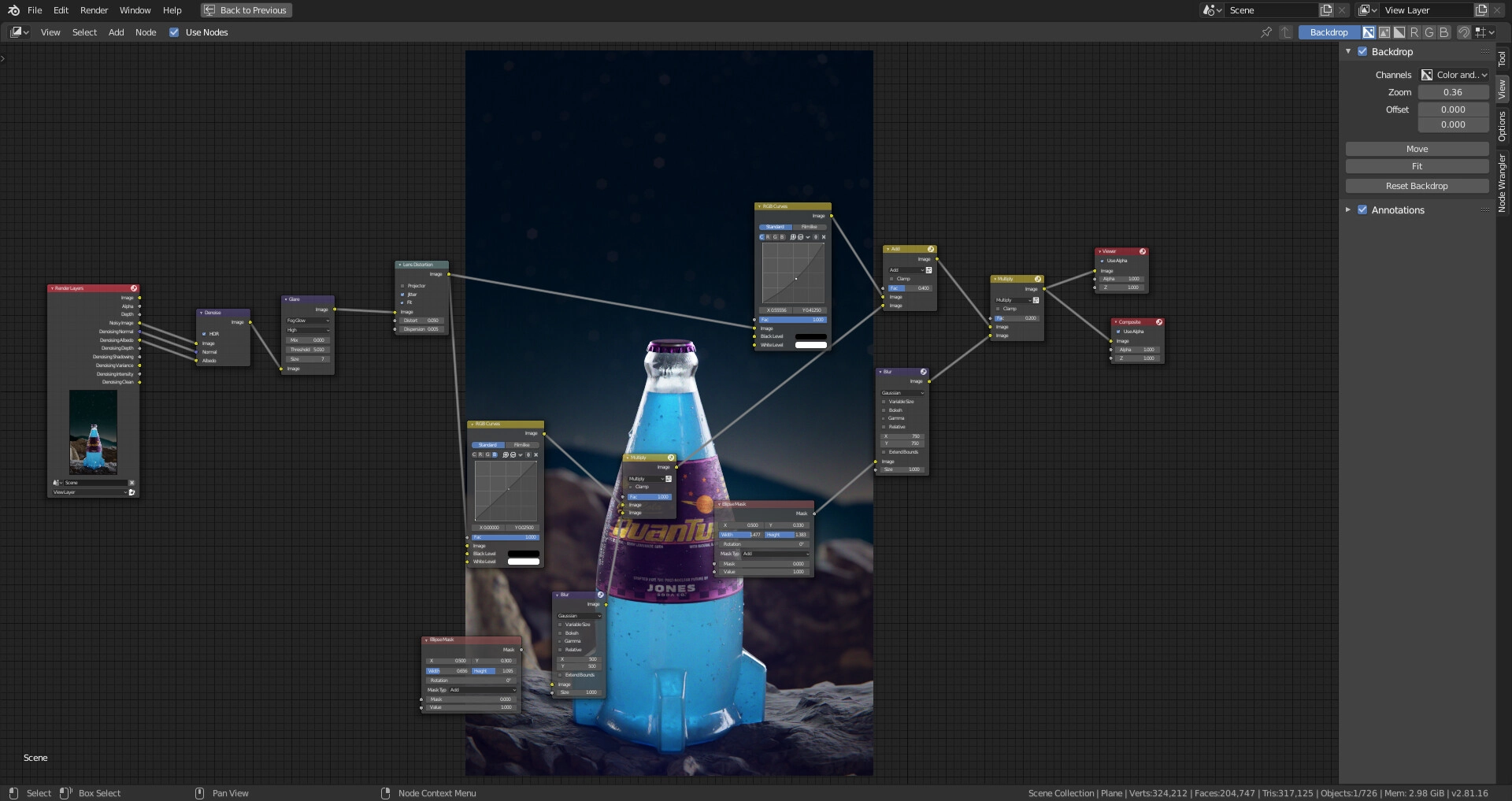This screenshot has height=801, width=1512.
Task: Click the Blender logo icon
Action: point(13,10)
